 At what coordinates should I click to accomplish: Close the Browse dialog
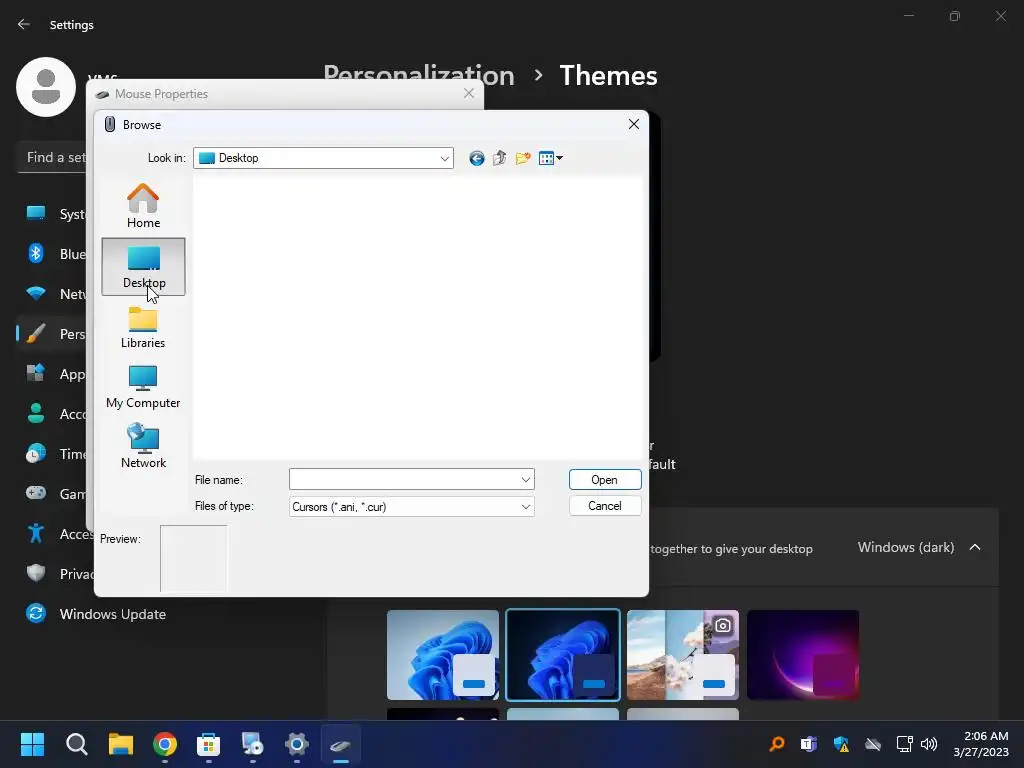click(x=633, y=124)
